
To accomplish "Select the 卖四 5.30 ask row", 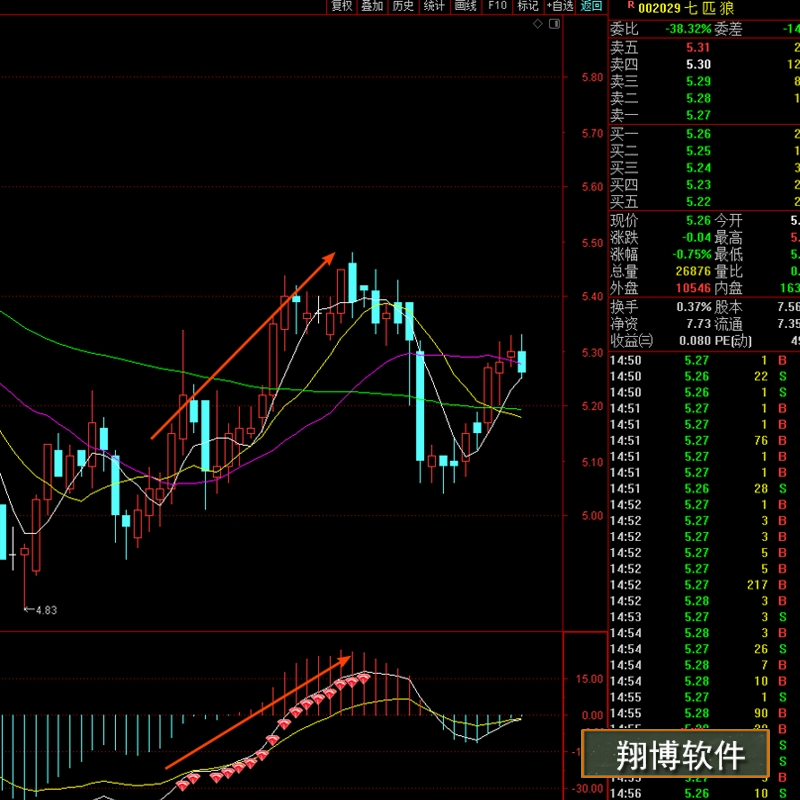I will point(704,64).
